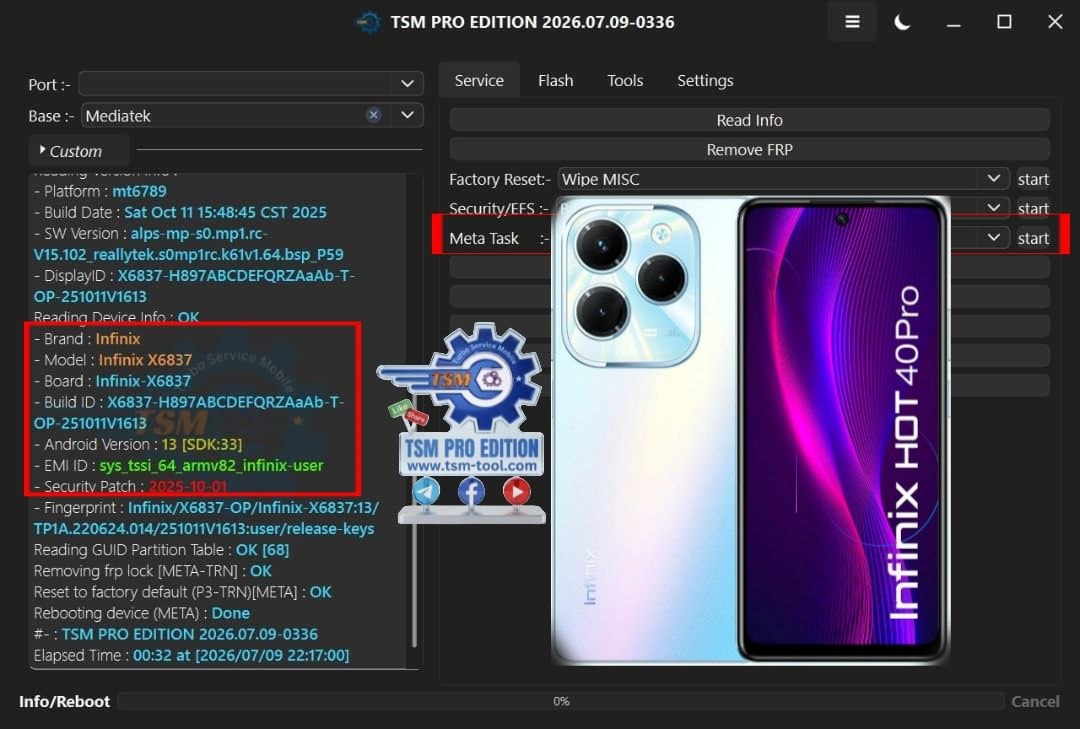Click the Rebooting device (META) line
Image resolution: width=1080 pixels, height=729 pixels.
click(142, 613)
